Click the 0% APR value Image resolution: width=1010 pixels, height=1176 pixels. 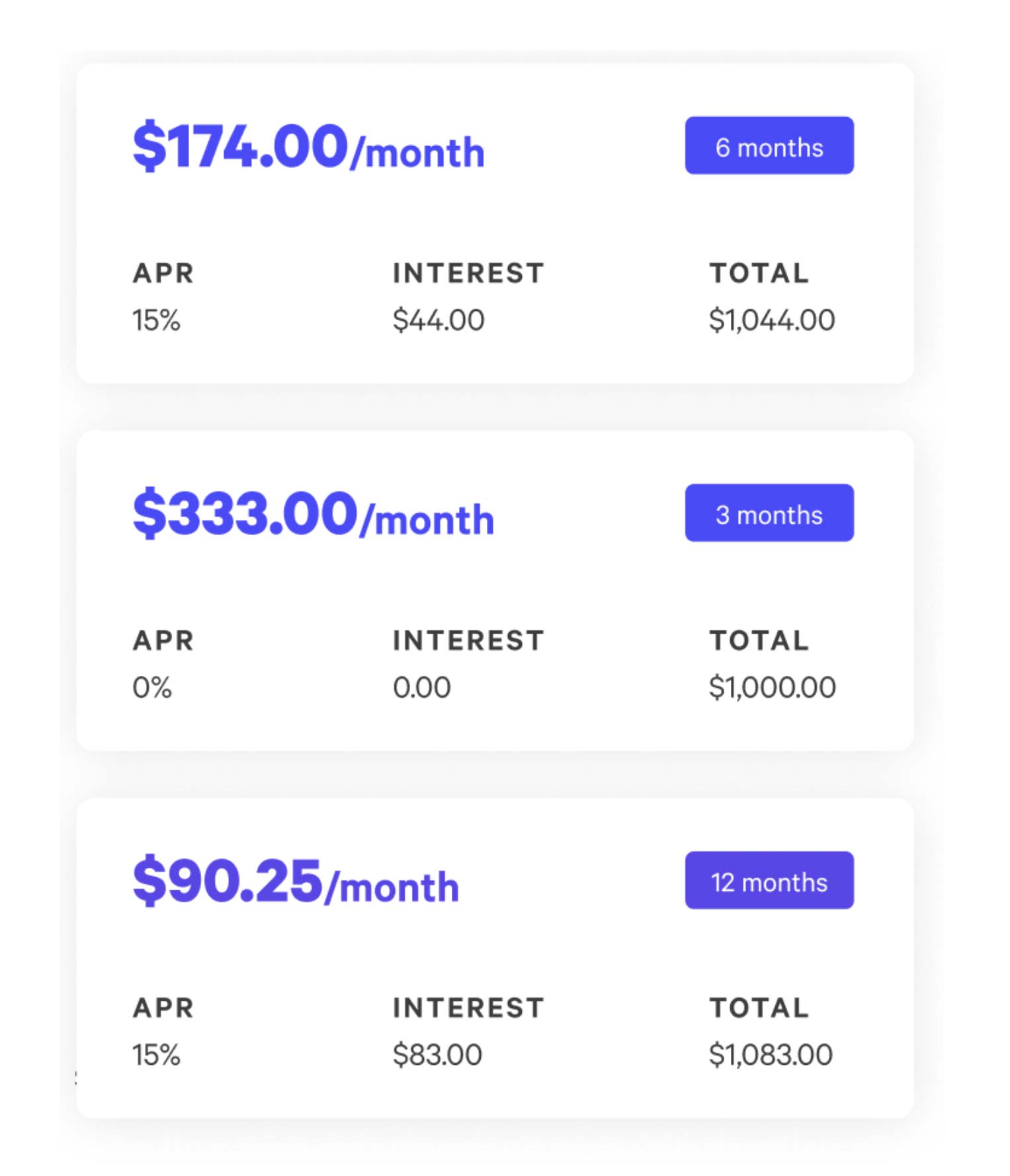tap(152, 688)
